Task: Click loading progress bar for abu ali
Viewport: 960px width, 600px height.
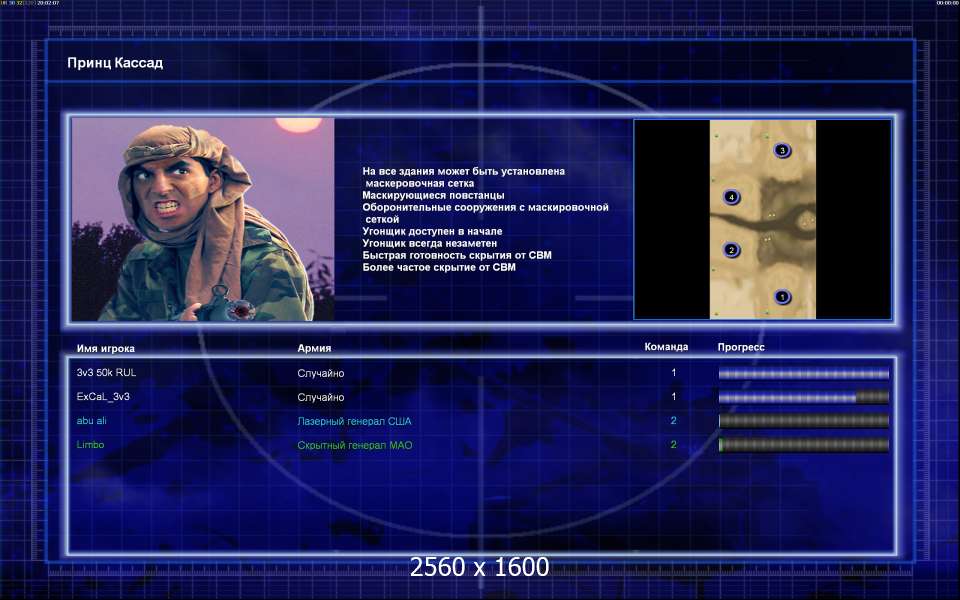Action: point(804,421)
